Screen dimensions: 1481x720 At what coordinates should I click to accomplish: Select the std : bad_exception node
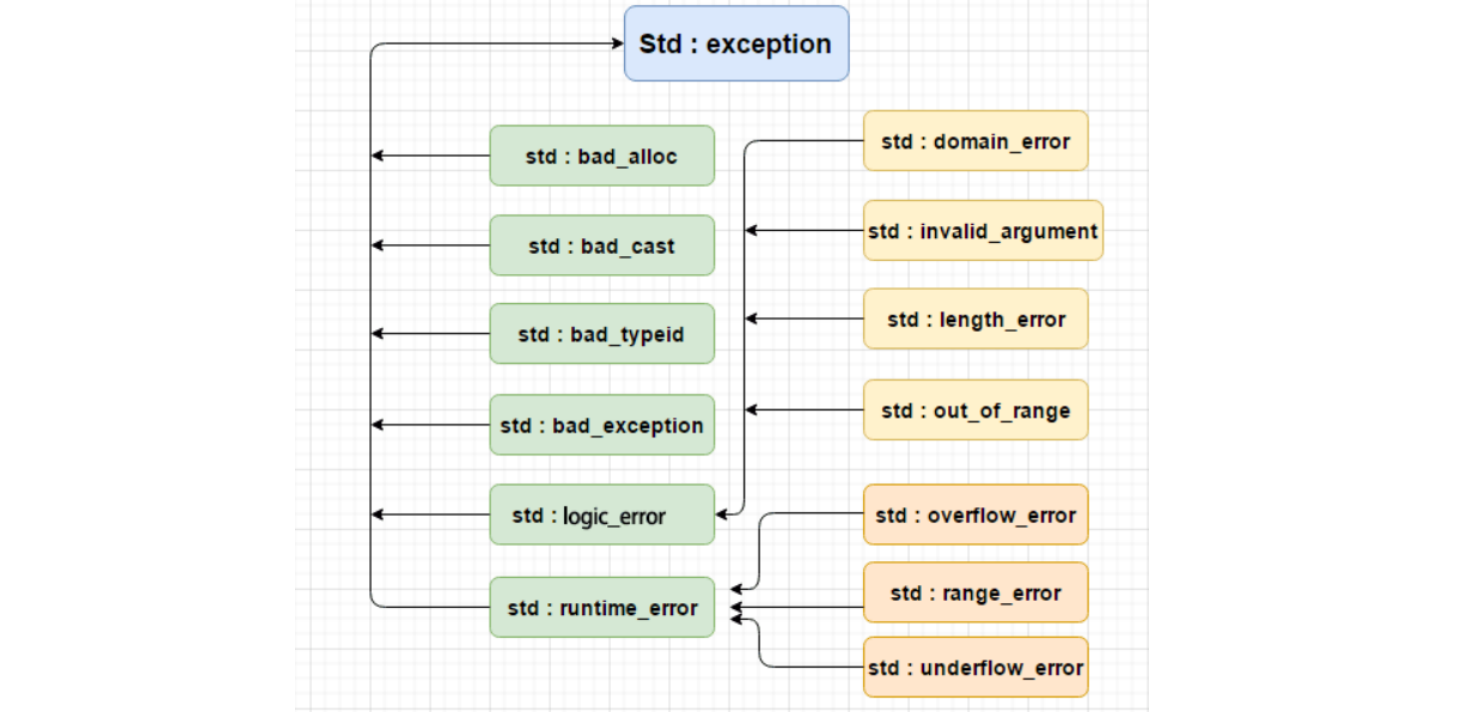pyautogui.click(x=602, y=425)
